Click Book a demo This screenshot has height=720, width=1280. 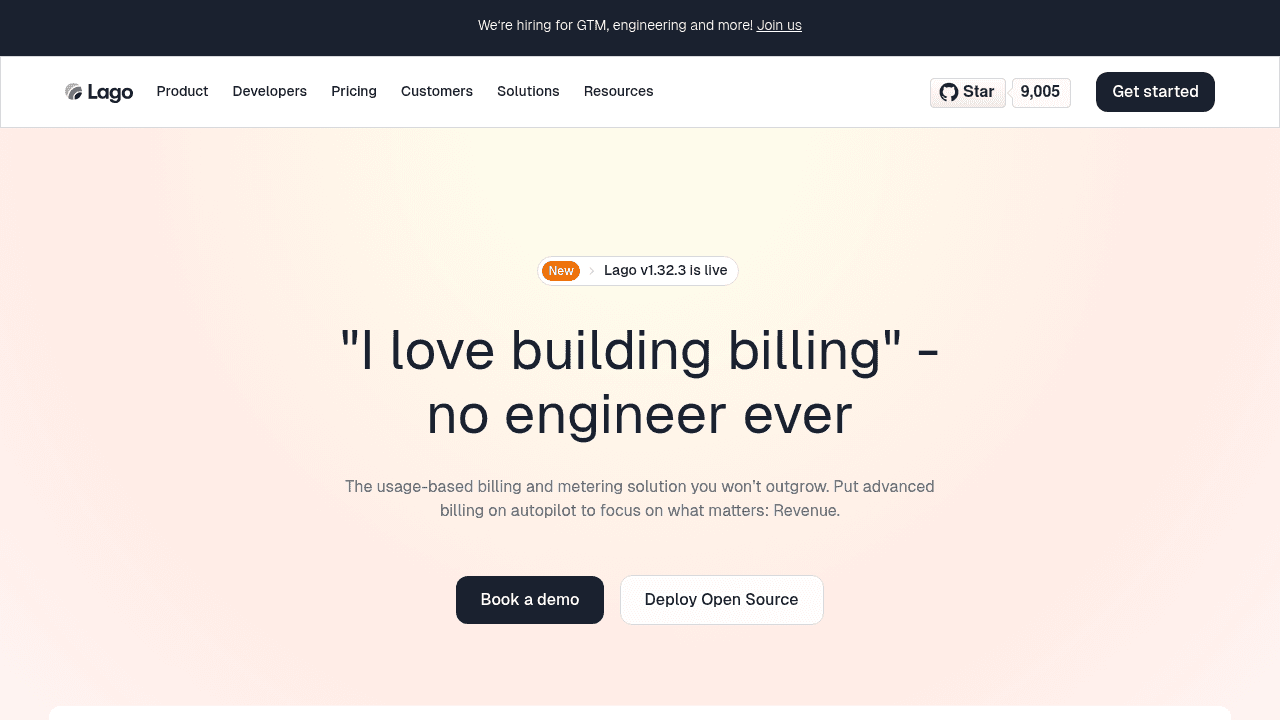(530, 600)
